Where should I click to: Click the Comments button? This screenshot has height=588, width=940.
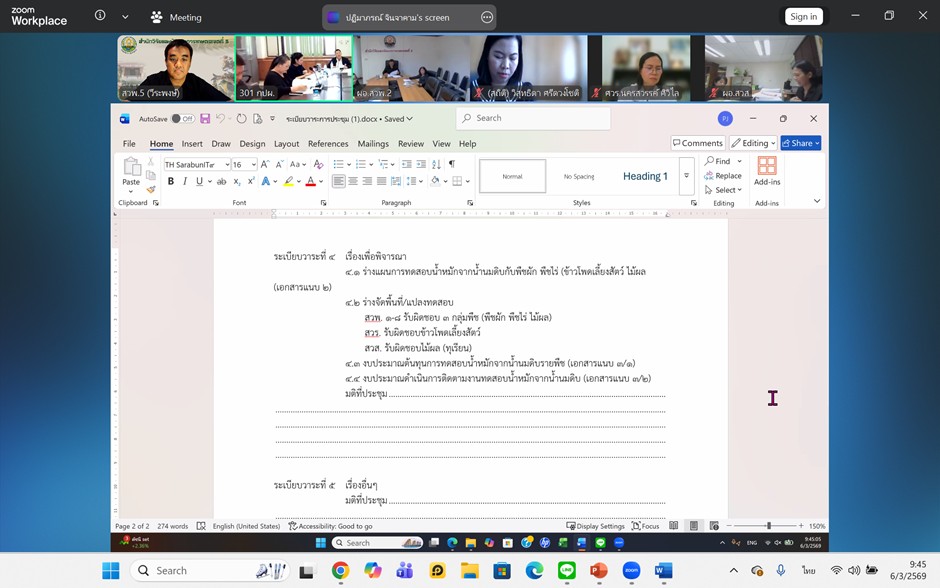698,143
